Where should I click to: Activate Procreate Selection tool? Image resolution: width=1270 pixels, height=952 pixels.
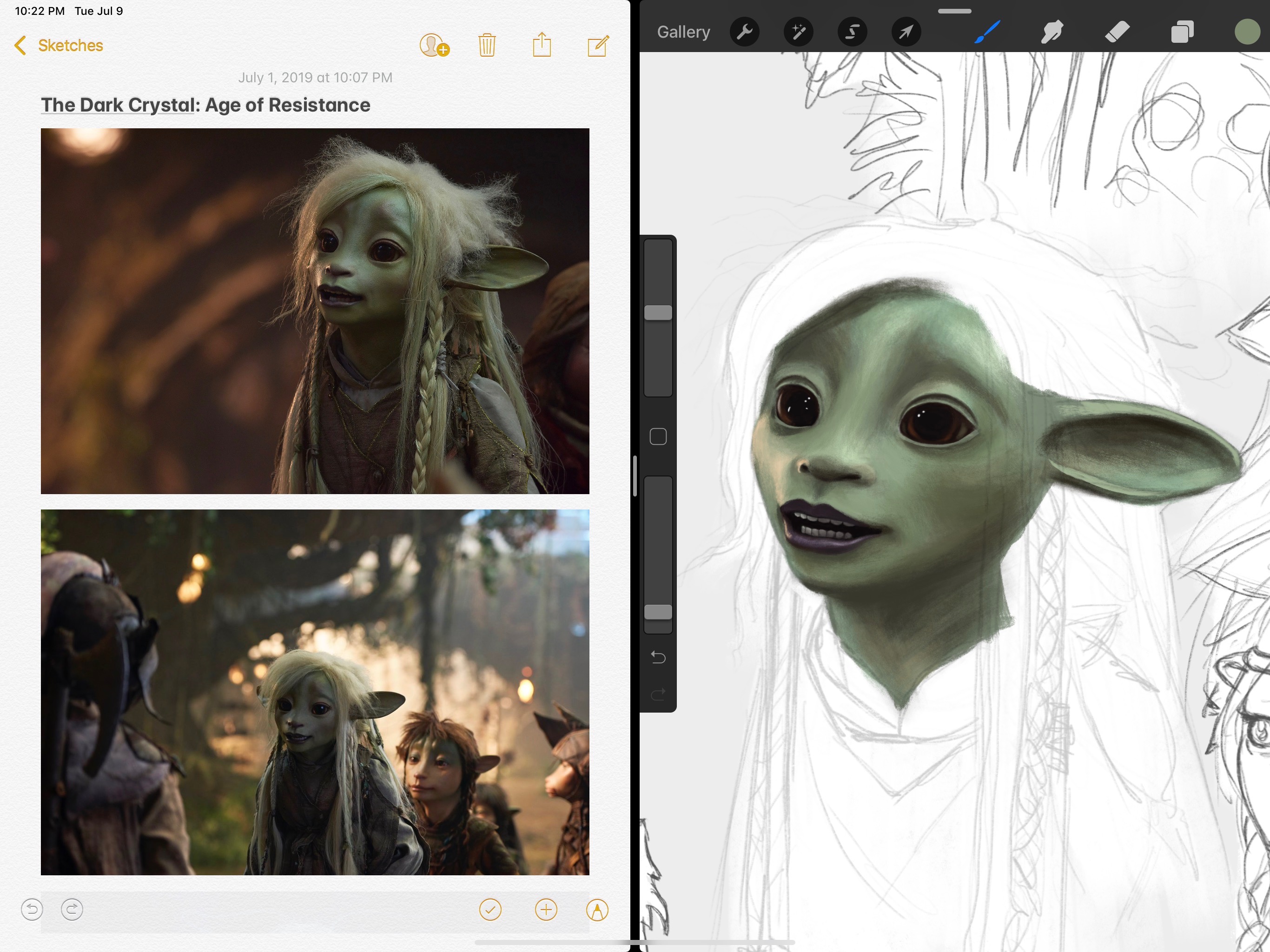[x=852, y=32]
